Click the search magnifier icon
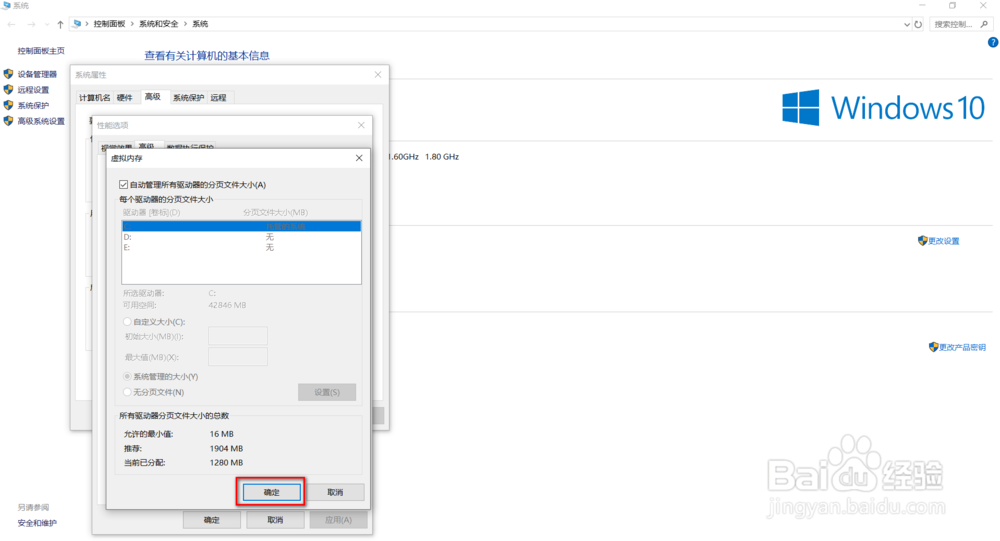 coord(984,24)
